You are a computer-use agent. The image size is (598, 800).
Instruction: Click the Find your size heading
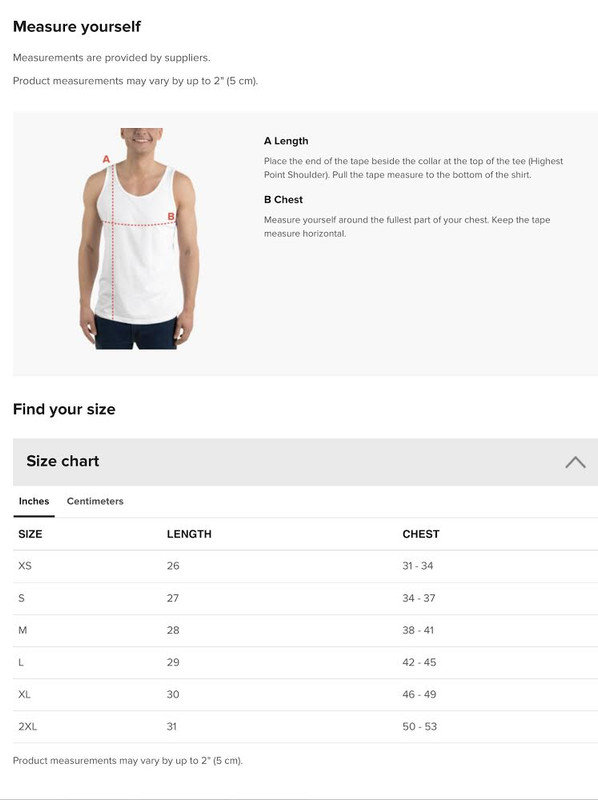[64, 409]
